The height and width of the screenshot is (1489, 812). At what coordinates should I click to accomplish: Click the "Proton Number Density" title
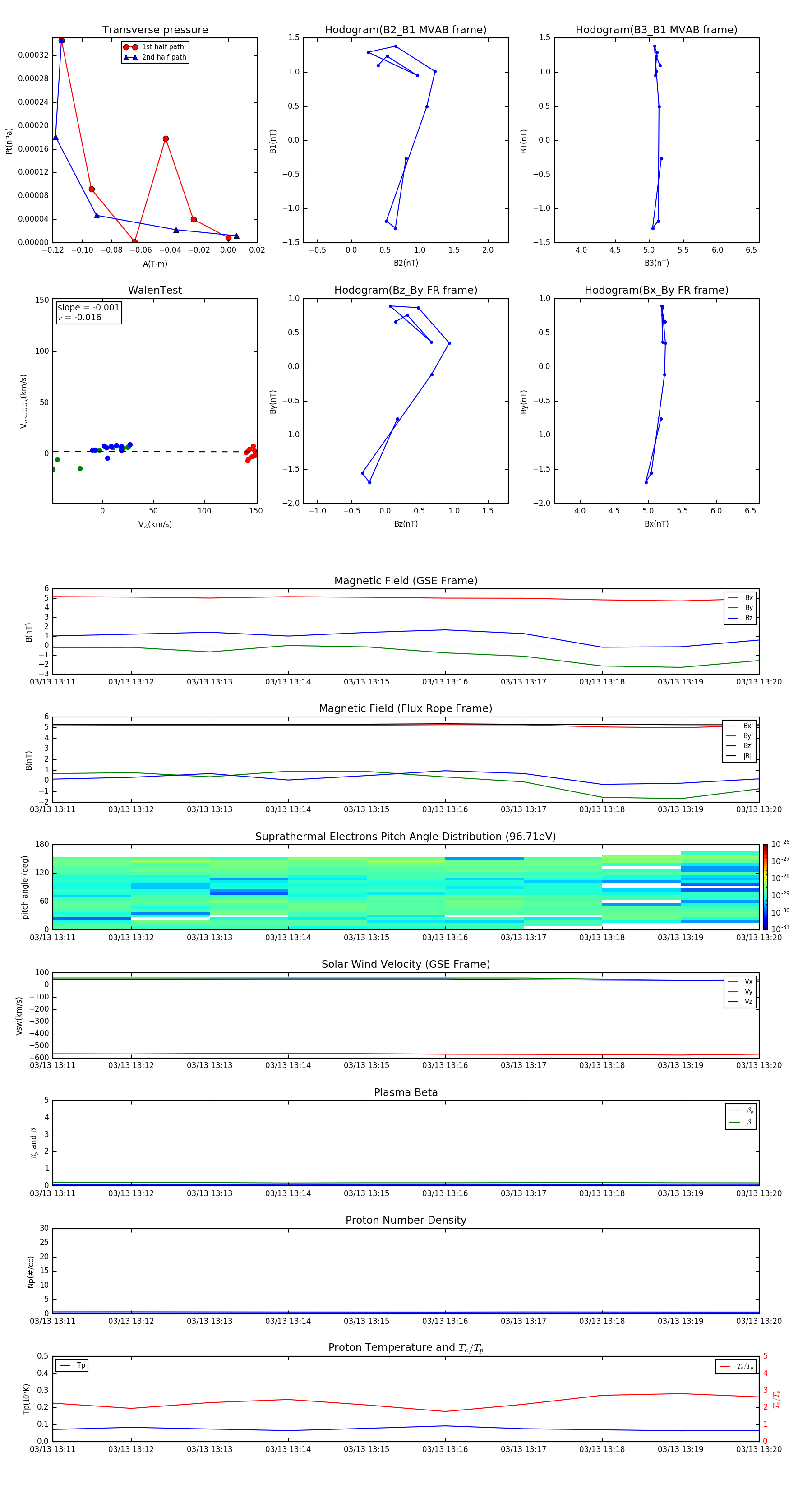tap(406, 1220)
